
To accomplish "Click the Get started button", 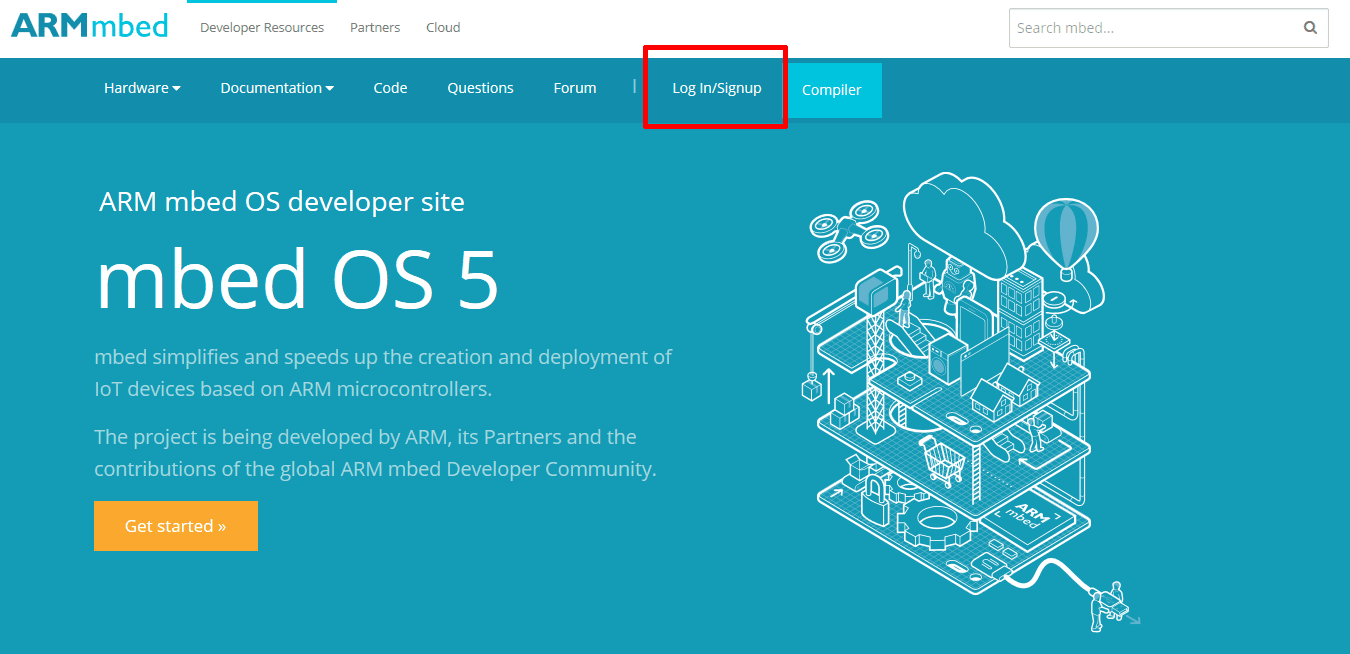I will click(x=176, y=526).
